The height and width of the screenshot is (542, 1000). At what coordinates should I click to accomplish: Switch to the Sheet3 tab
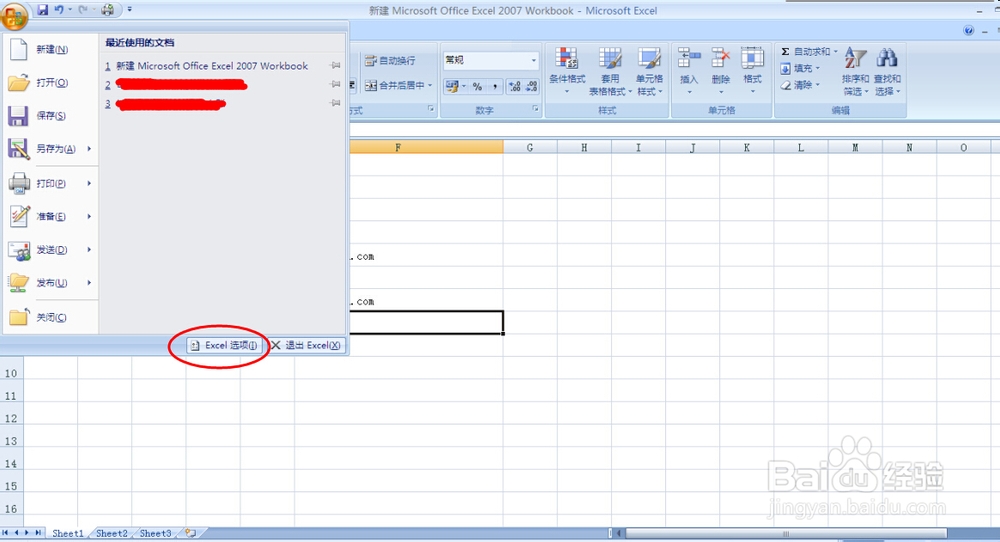(x=156, y=533)
